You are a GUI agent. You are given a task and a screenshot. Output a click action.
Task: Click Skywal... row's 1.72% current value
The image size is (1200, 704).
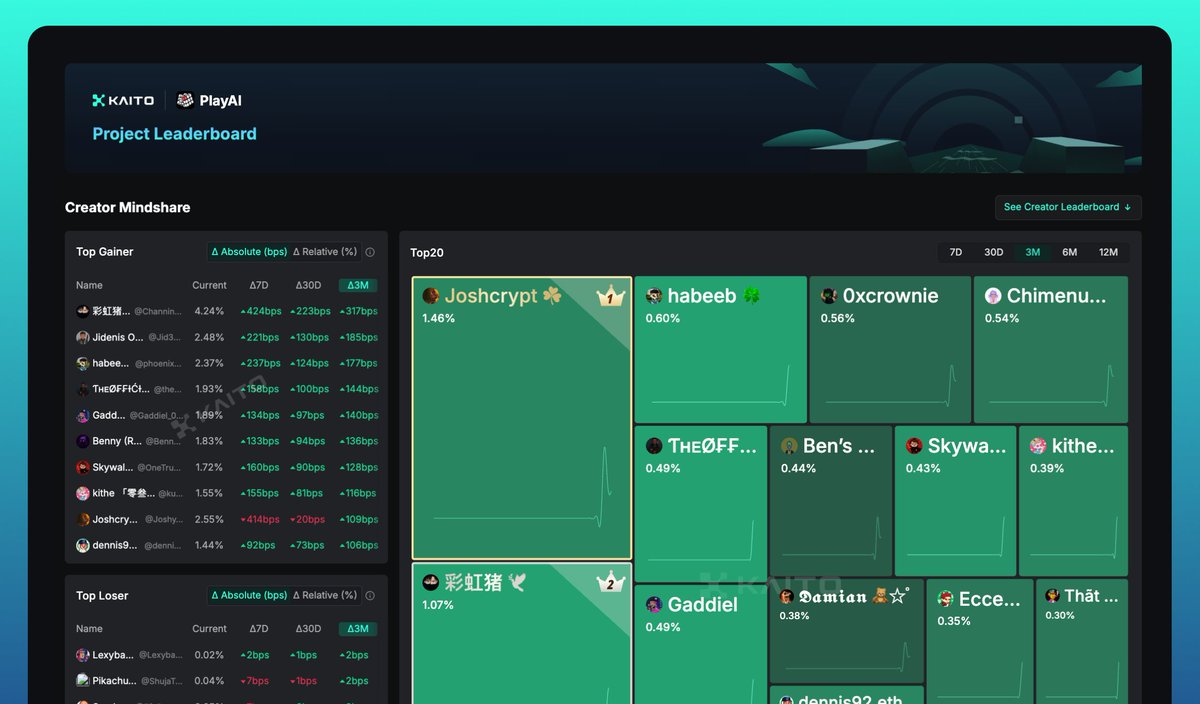point(209,467)
